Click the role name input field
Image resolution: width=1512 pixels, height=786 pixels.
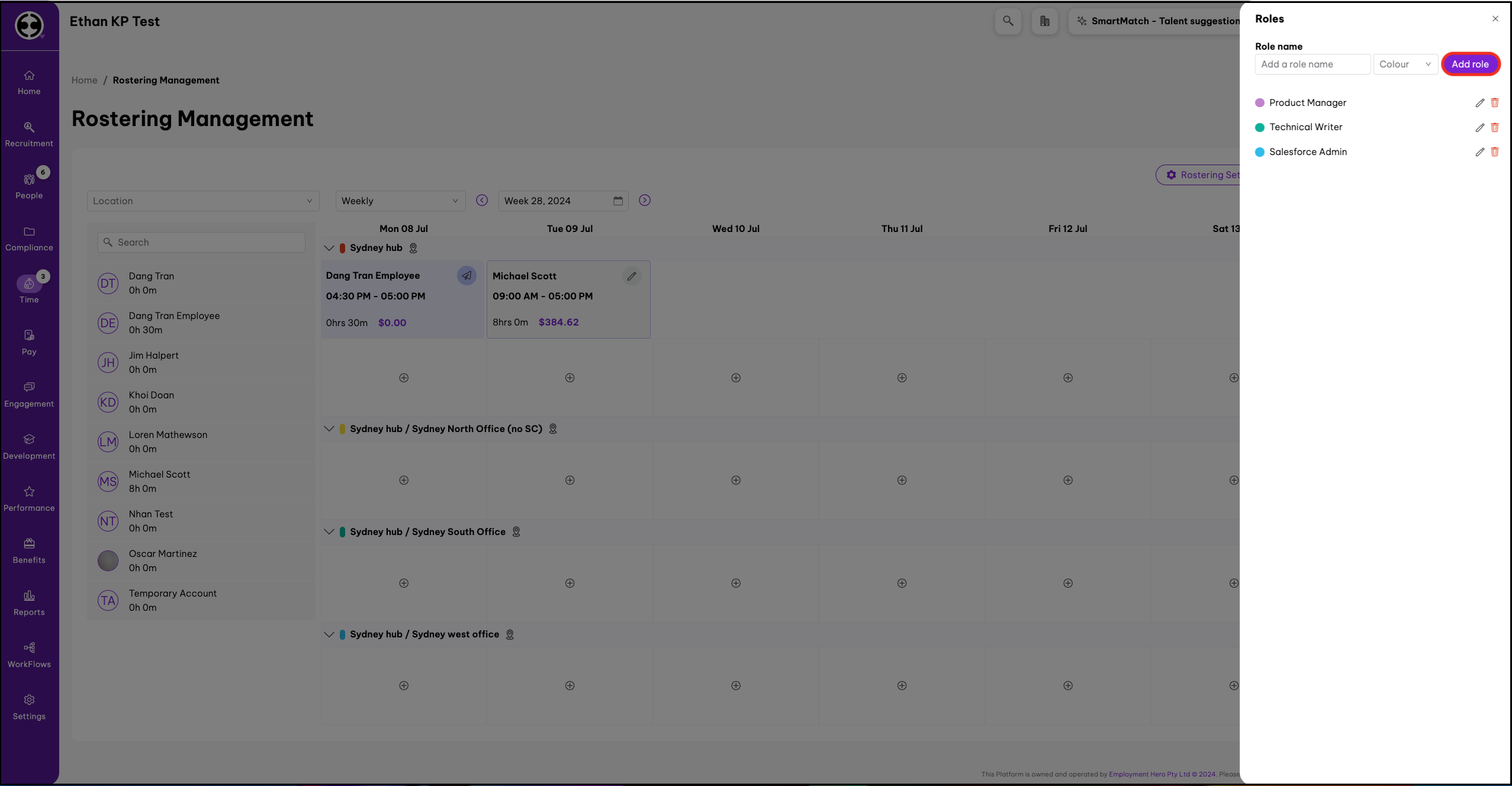click(1312, 65)
